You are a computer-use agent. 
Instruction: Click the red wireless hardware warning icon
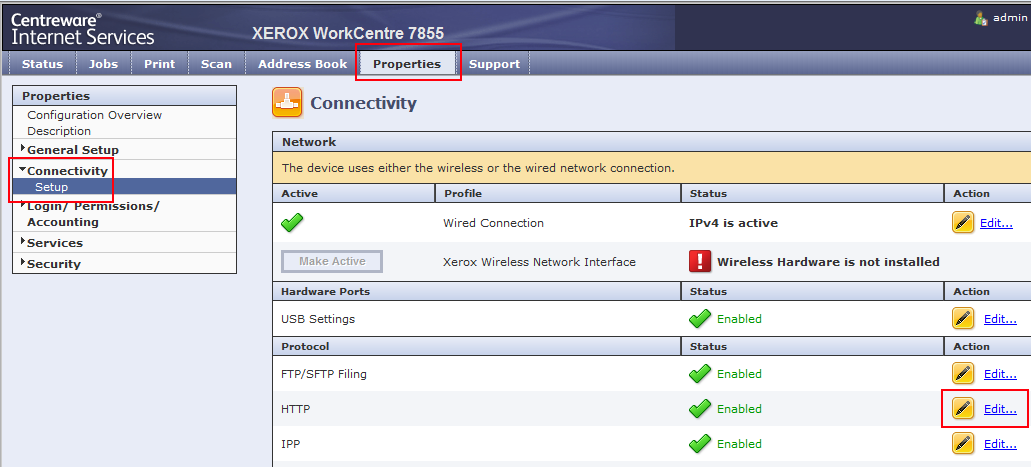700,261
